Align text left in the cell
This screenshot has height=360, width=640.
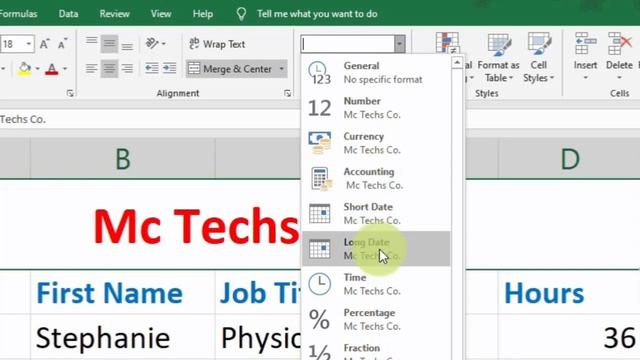pos(91,68)
